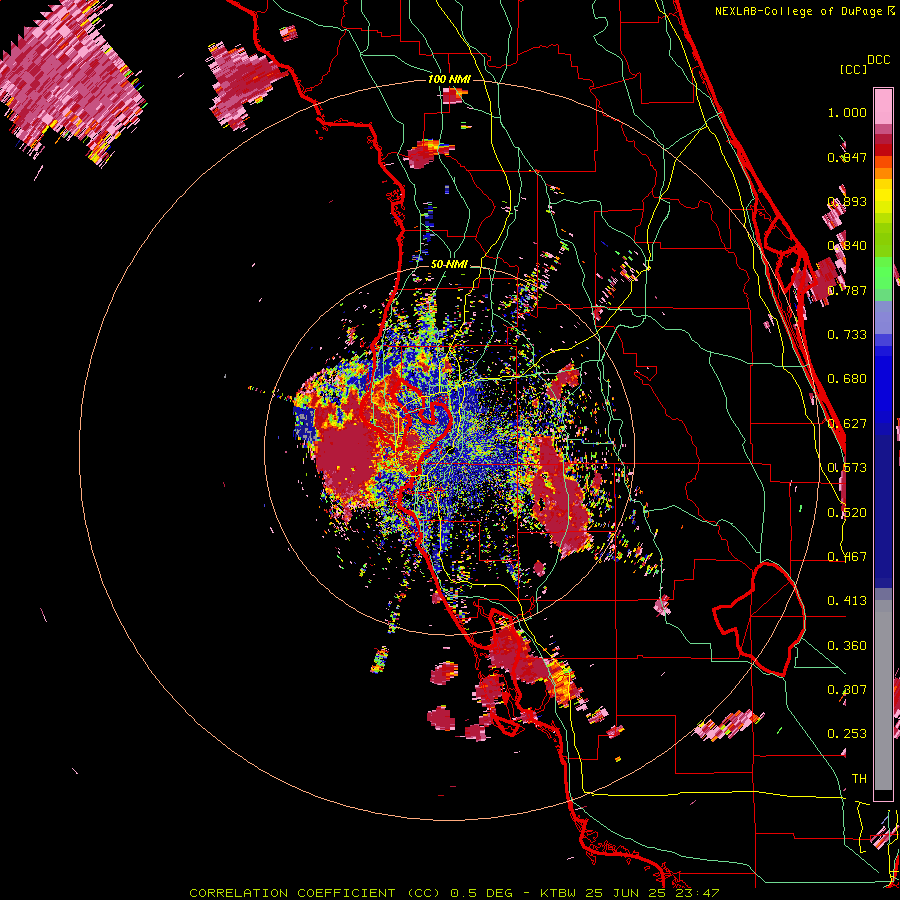The width and height of the screenshot is (900, 900).
Task: Click the 0.733 scale value
Action: coord(847,335)
